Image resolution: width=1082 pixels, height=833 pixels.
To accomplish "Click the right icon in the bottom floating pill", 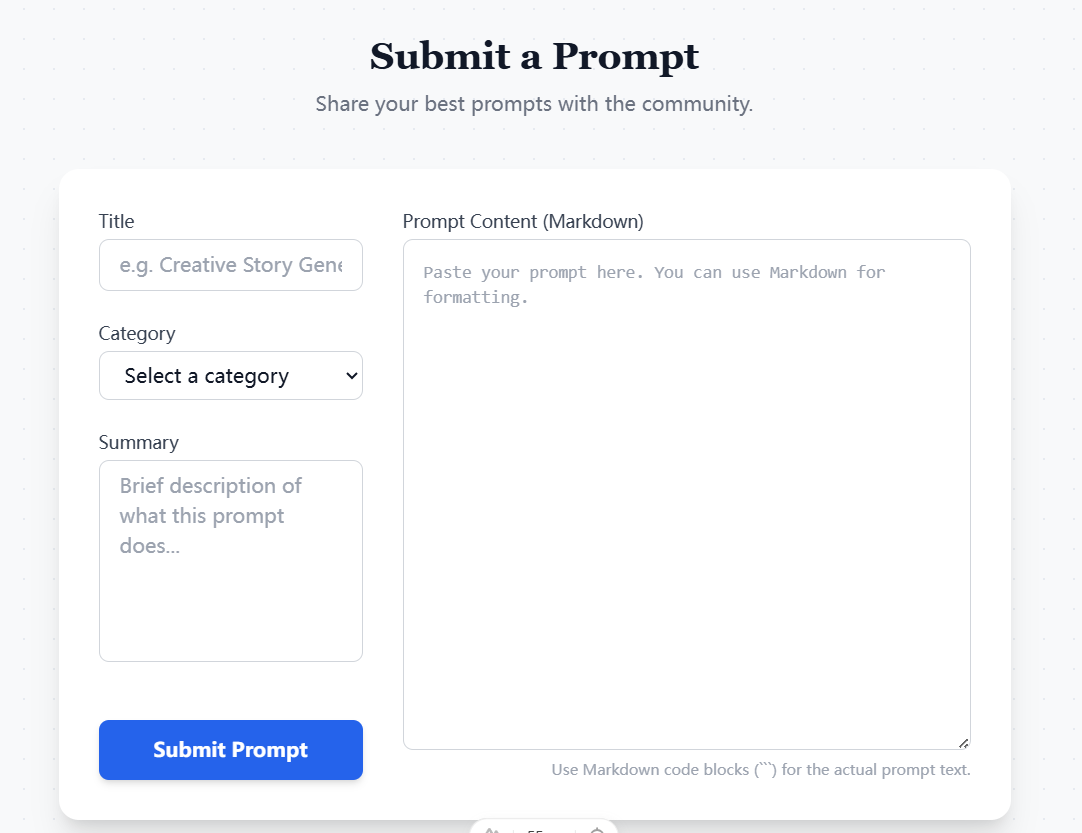I will click(x=597, y=829).
